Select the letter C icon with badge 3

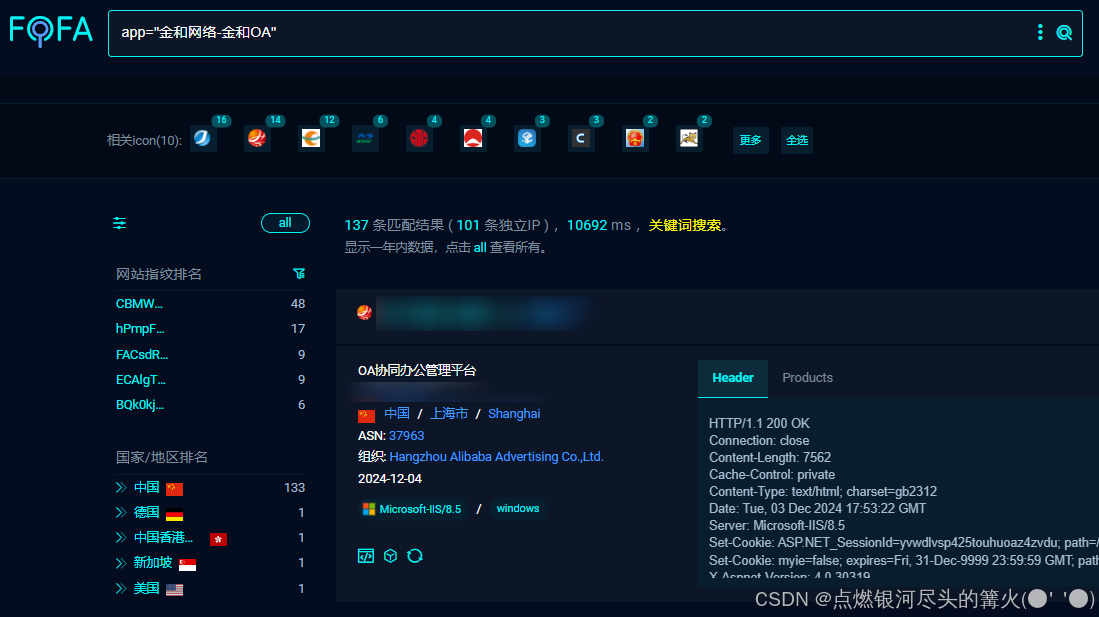580,138
